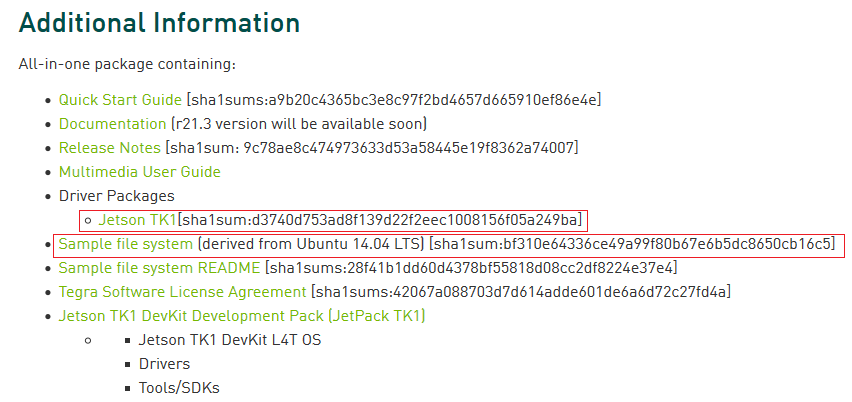
Task: Click the Jetson TK1 DevKit L4T OS item
Action: (x=230, y=340)
